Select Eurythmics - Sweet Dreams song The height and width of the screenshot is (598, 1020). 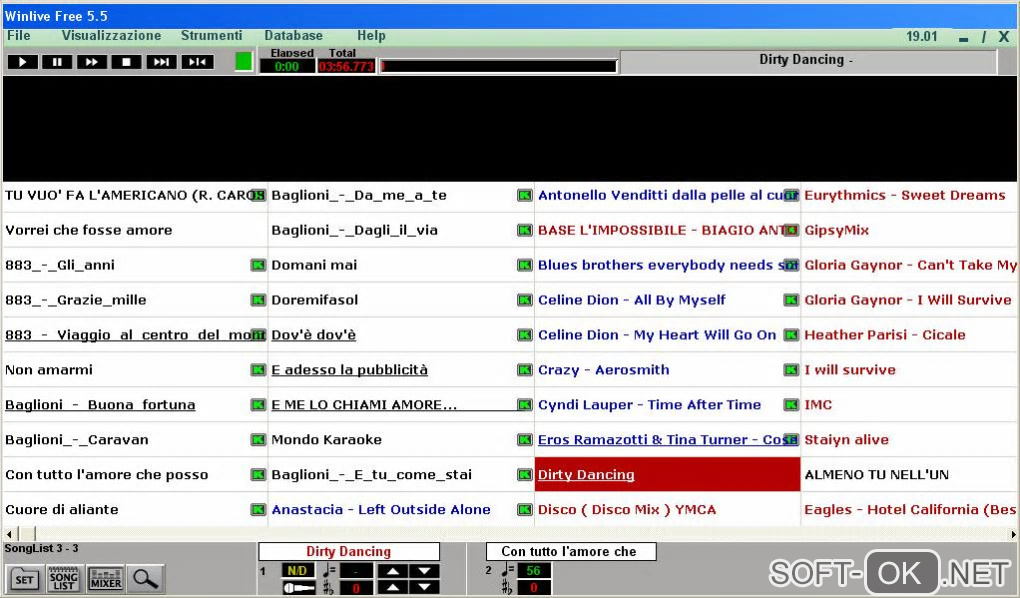coord(904,195)
